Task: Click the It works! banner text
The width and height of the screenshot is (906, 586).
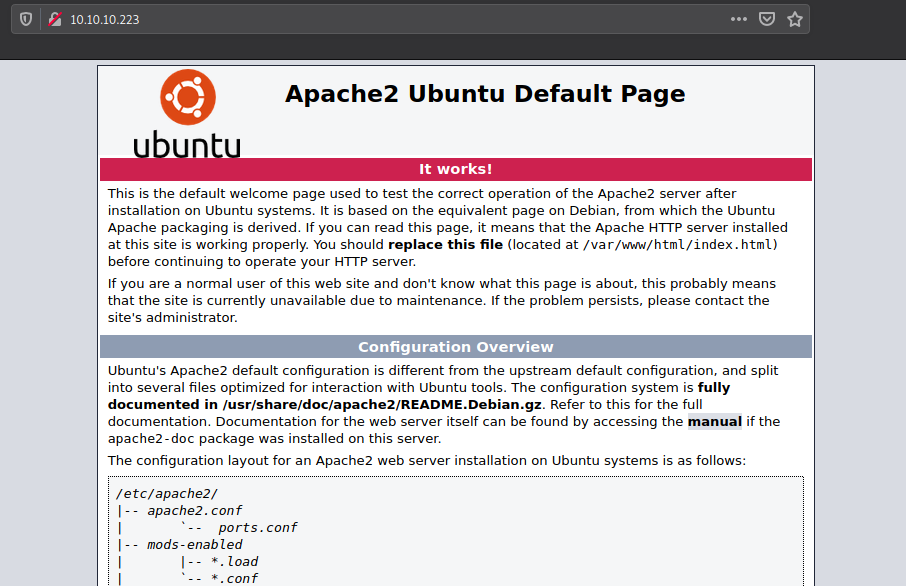Action: (x=455, y=169)
